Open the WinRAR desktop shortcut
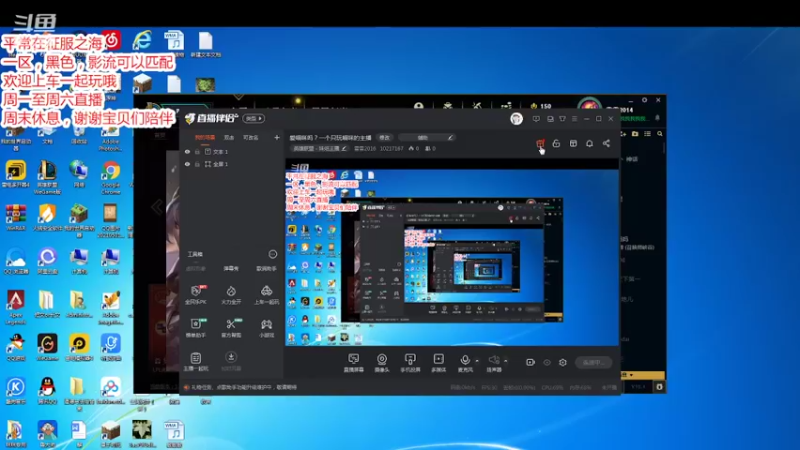The width and height of the screenshot is (800, 450). click(16, 217)
